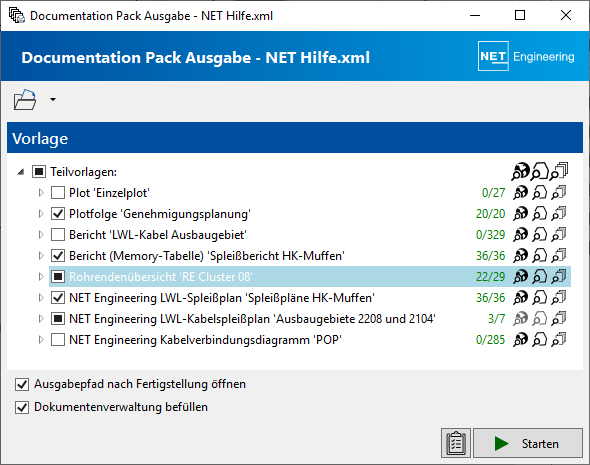Viewport: 590px width, 465px height.
Task: Check Bericht 'LWL-Kabel Ausbaugebiet' checkbox
Action: click(x=58, y=235)
